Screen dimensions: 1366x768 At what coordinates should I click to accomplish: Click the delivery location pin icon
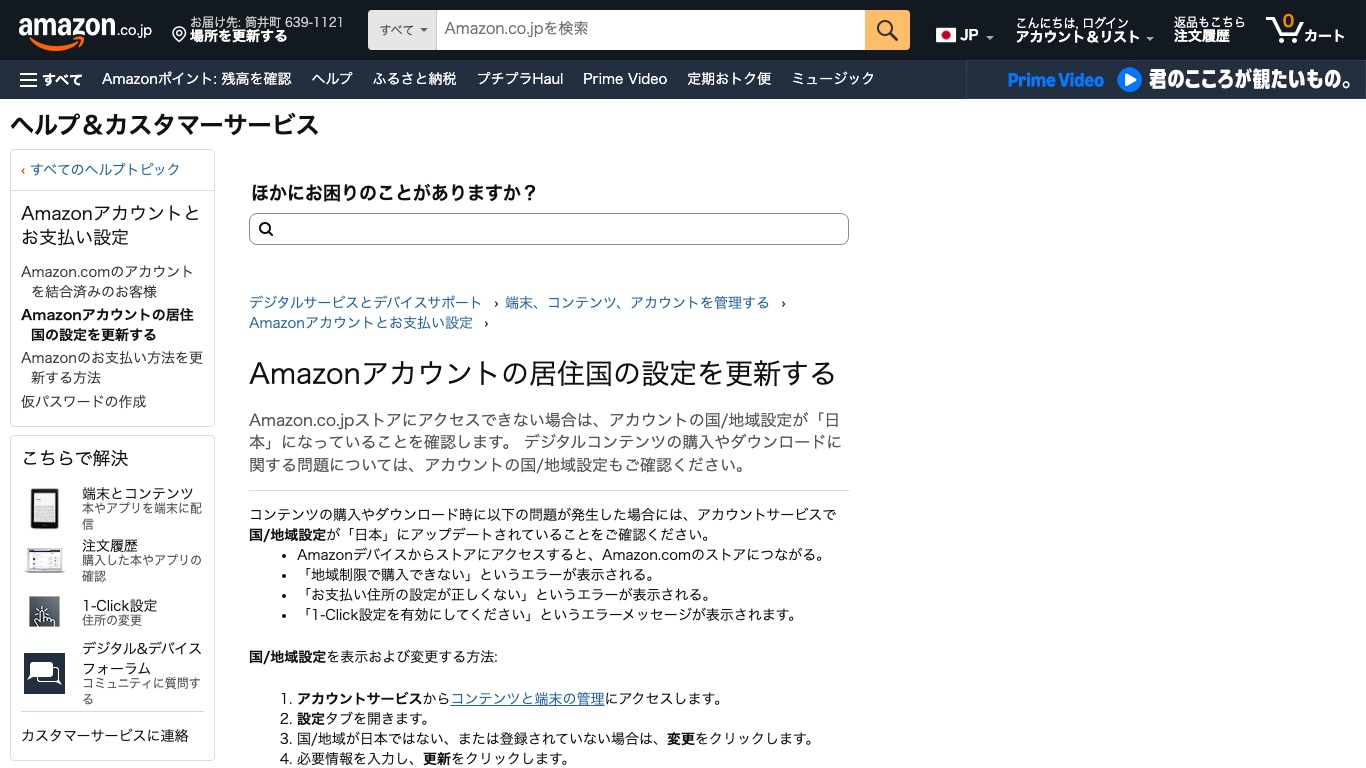pos(179,35)
